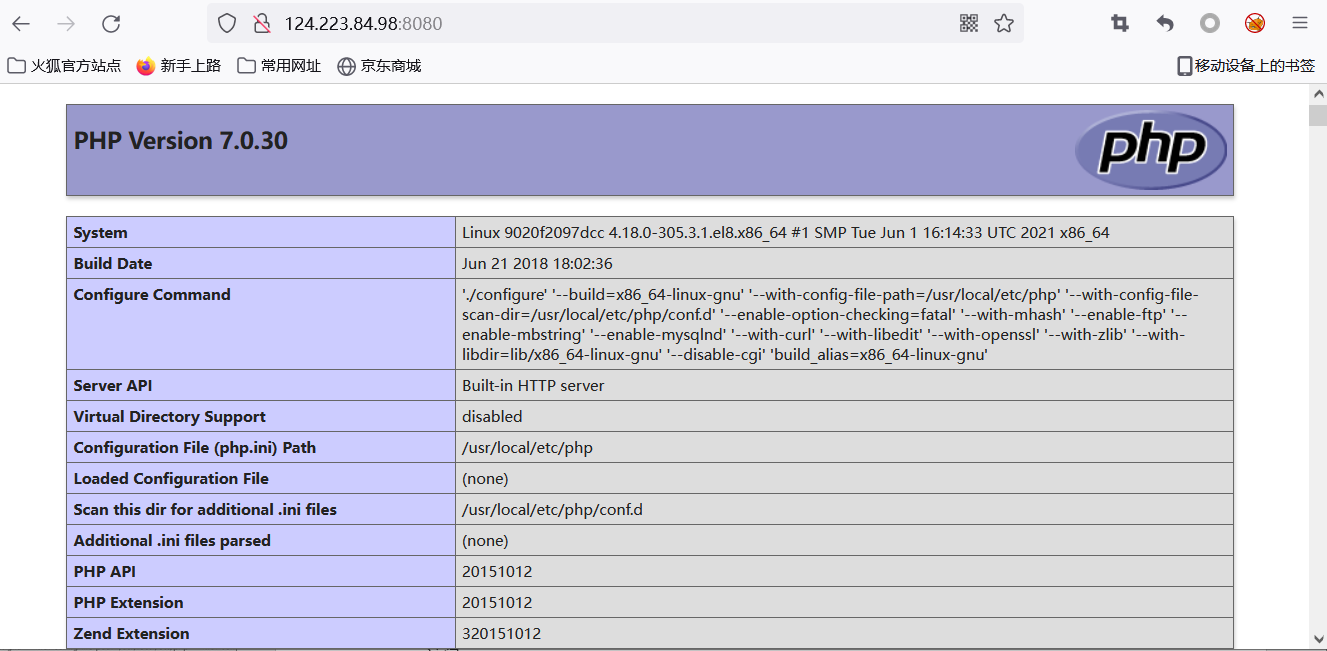Select Additional .ini files parsed label
Image resolution: width=1327 pixels, height=651 pixels.
pyautogui.click(x=172, y=541)
